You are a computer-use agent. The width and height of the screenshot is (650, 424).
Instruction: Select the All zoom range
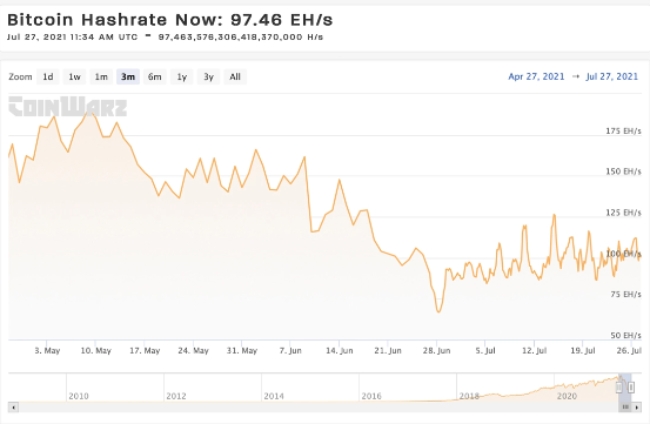(235, 77)
